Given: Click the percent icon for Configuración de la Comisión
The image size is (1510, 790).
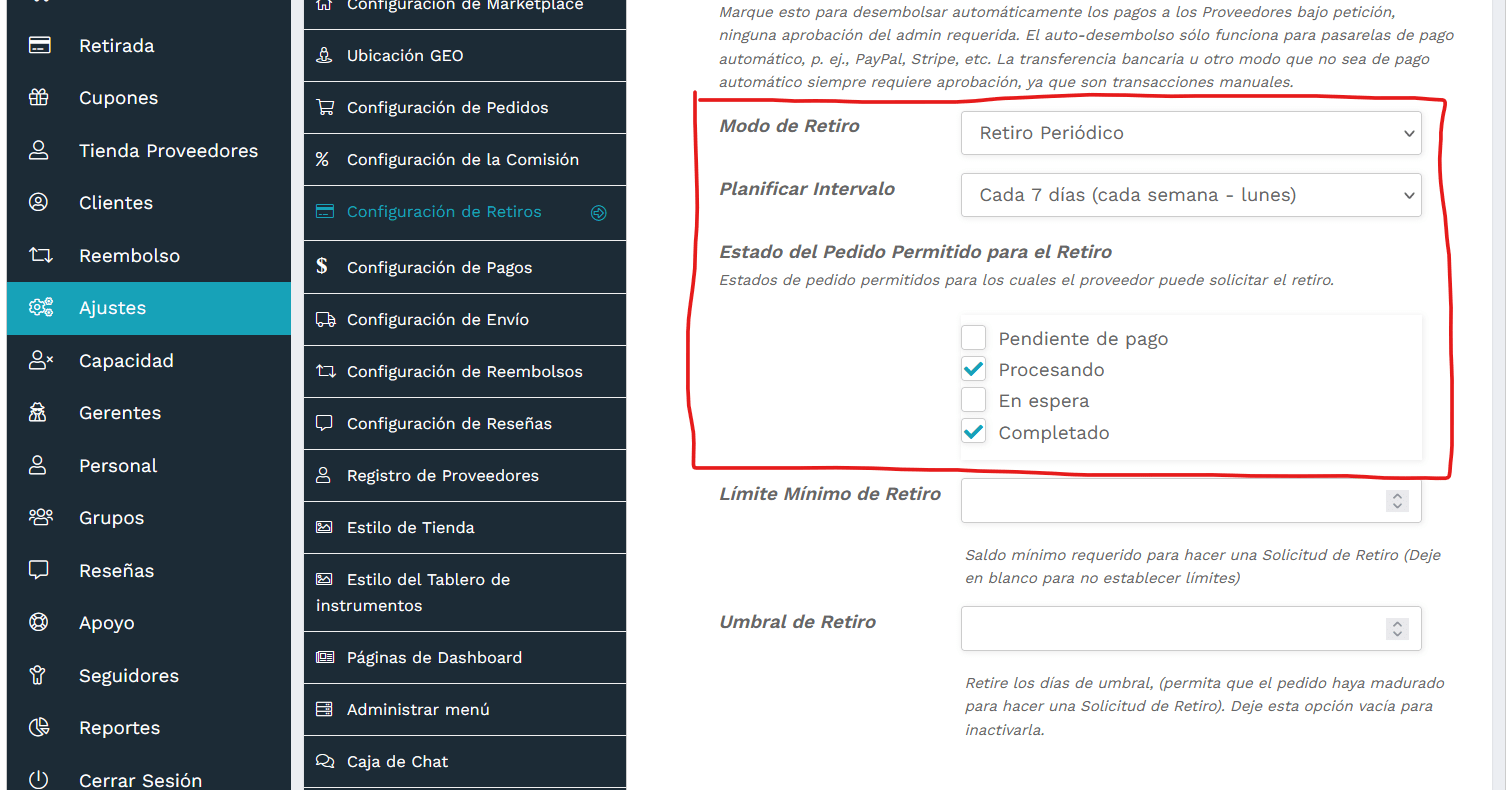Looking at the screenshot, I should [x=324, y=159].
